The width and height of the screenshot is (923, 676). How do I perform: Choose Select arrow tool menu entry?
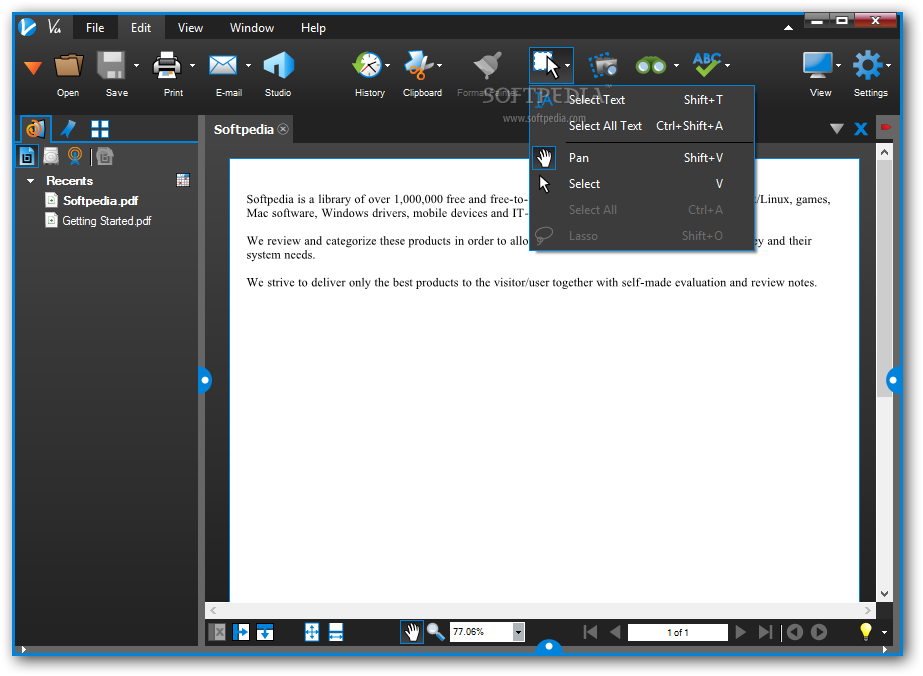pos(642,184)
